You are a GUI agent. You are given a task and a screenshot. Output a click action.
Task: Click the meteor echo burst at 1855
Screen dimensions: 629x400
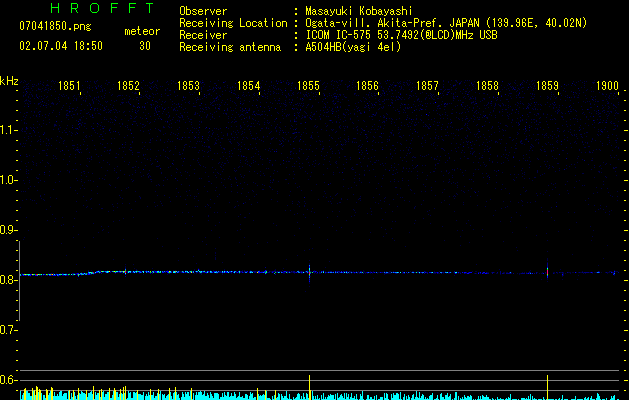point(309,272)
